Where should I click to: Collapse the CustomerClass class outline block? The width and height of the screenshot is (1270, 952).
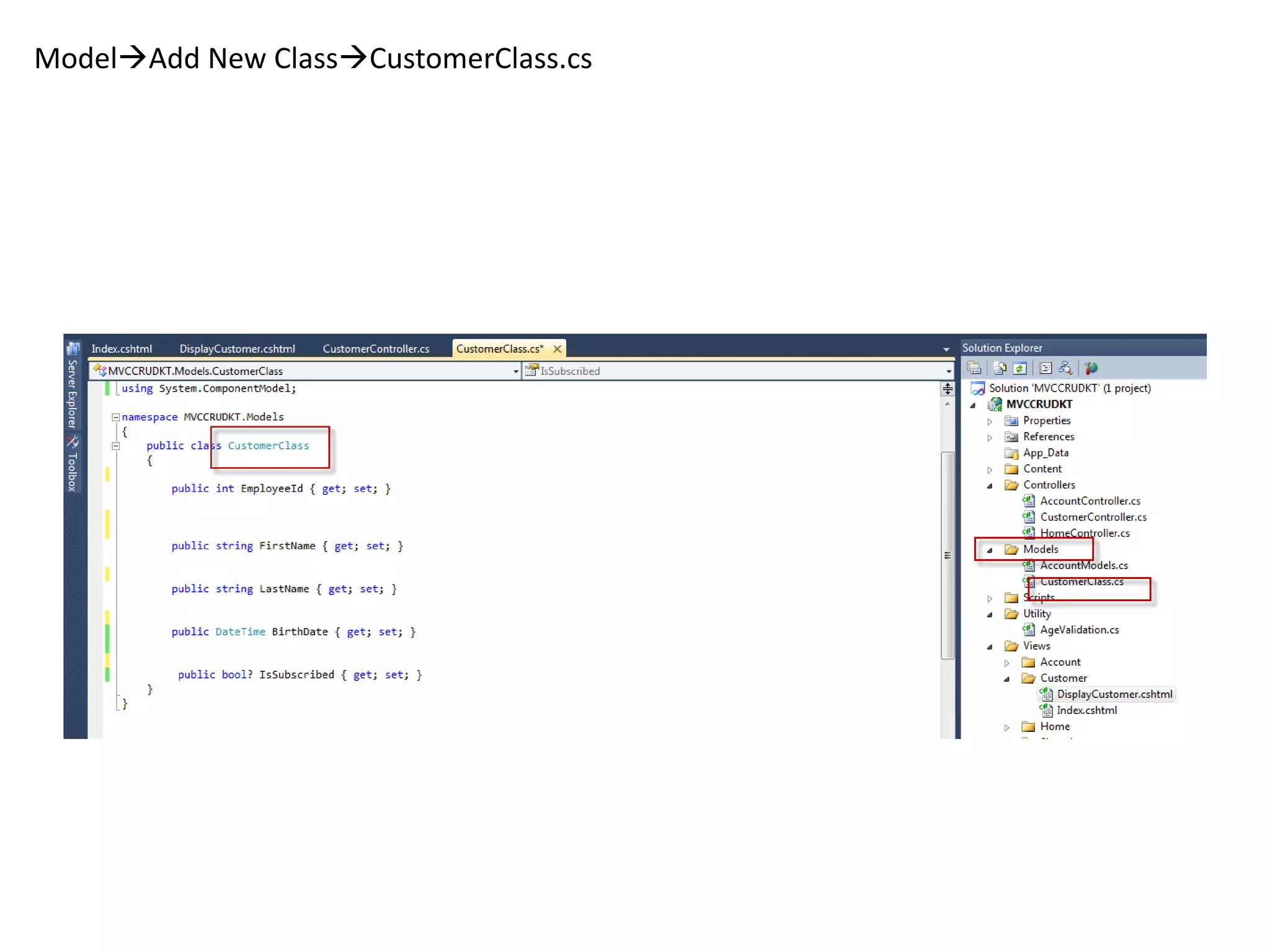point(115,446)
